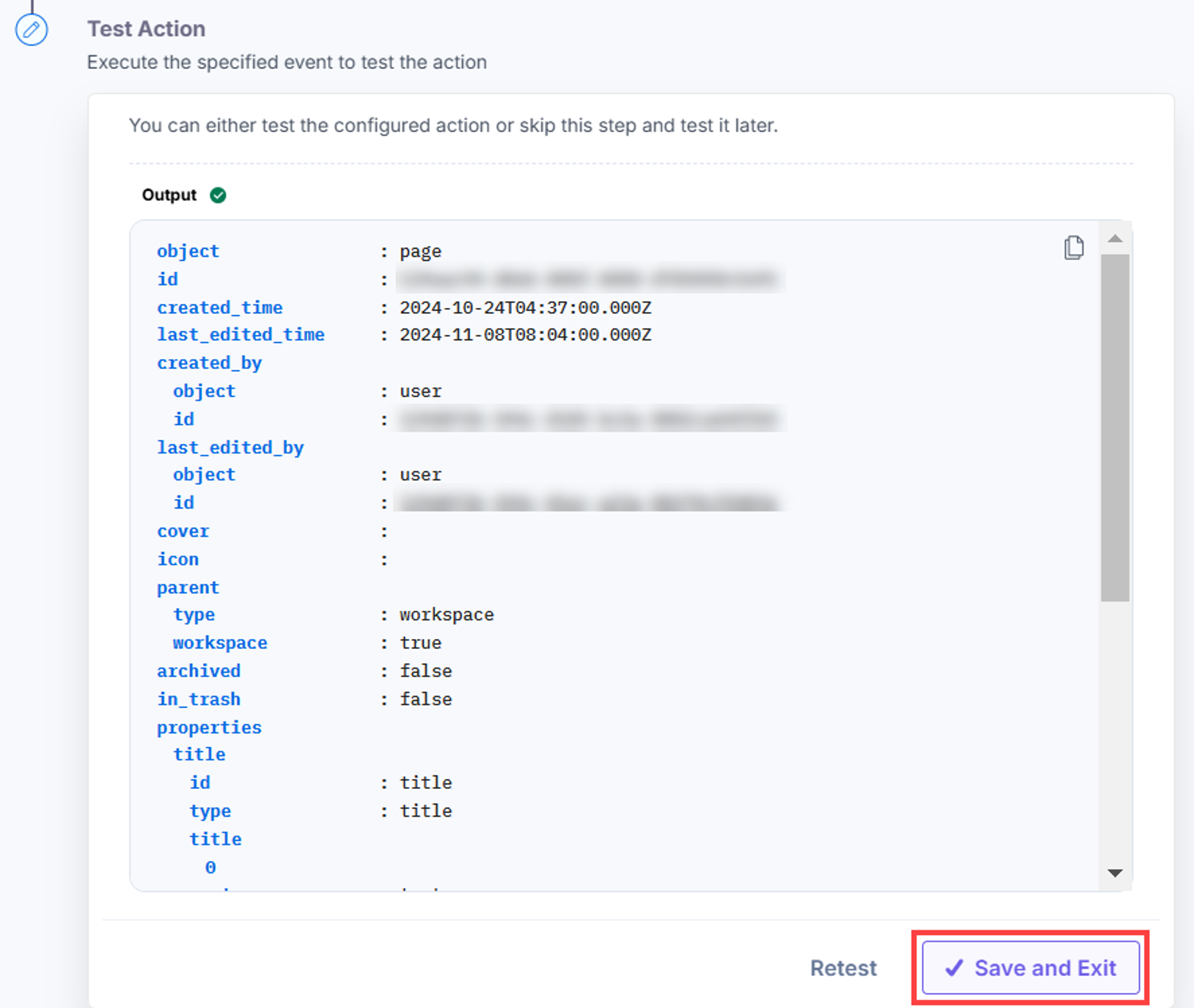This screenshot has height=1008, width=1194.
Task: Click the pencil edit step icon
Action: (31, 30)
